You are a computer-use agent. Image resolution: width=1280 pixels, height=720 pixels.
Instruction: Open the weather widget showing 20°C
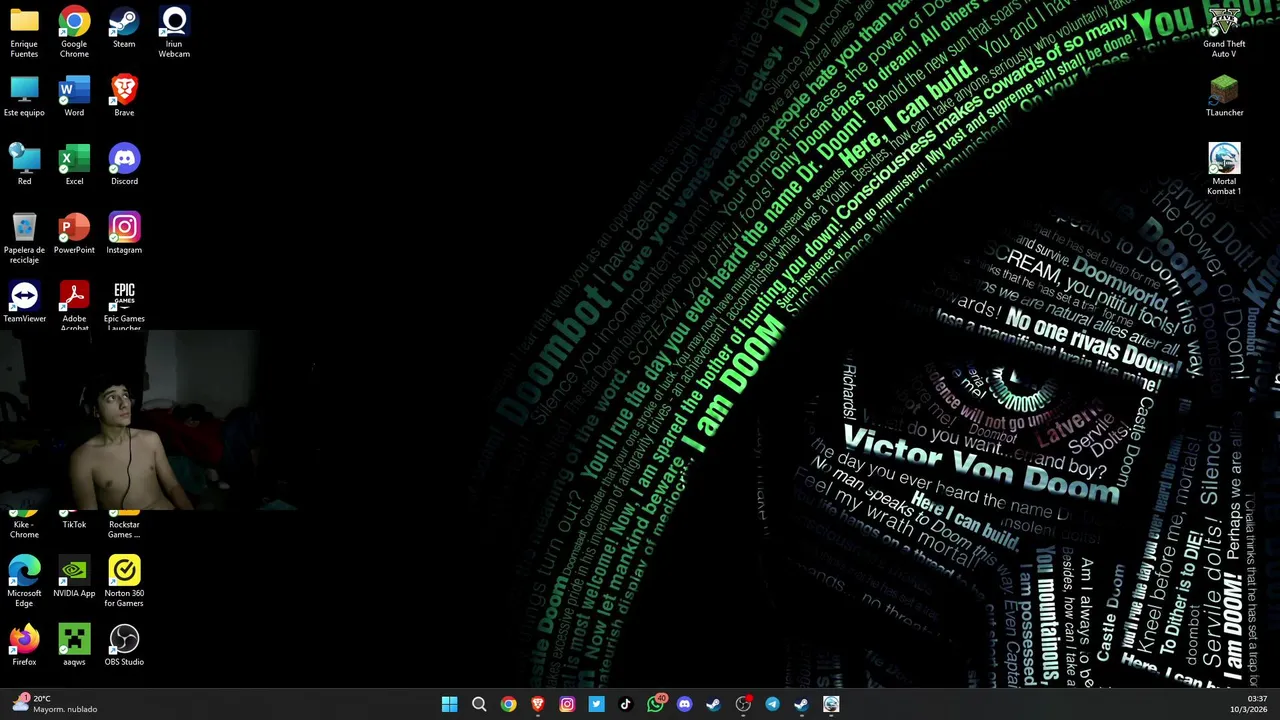pos(55,704)
